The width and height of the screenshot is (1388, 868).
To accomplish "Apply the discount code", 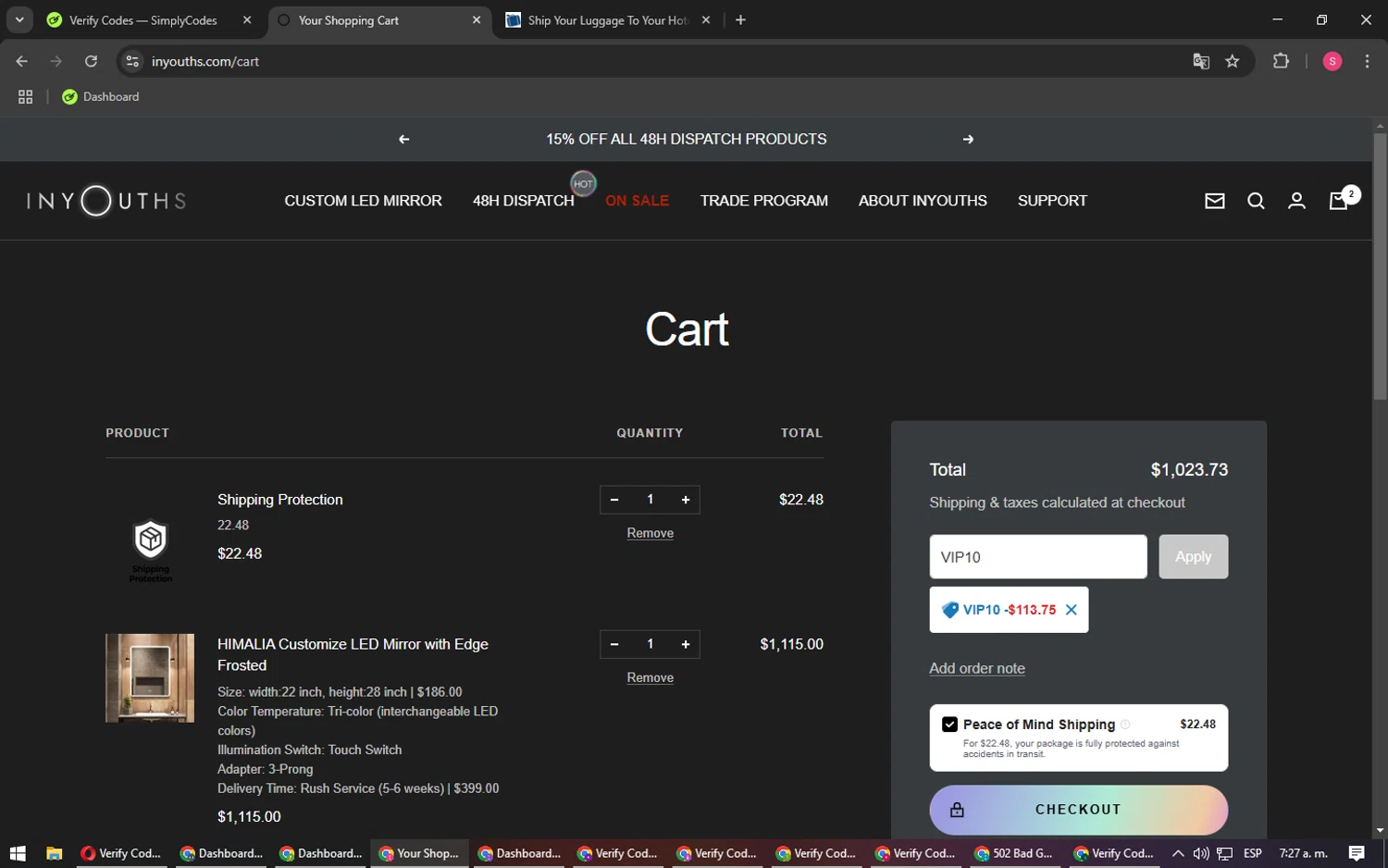I will (1193, 556).
